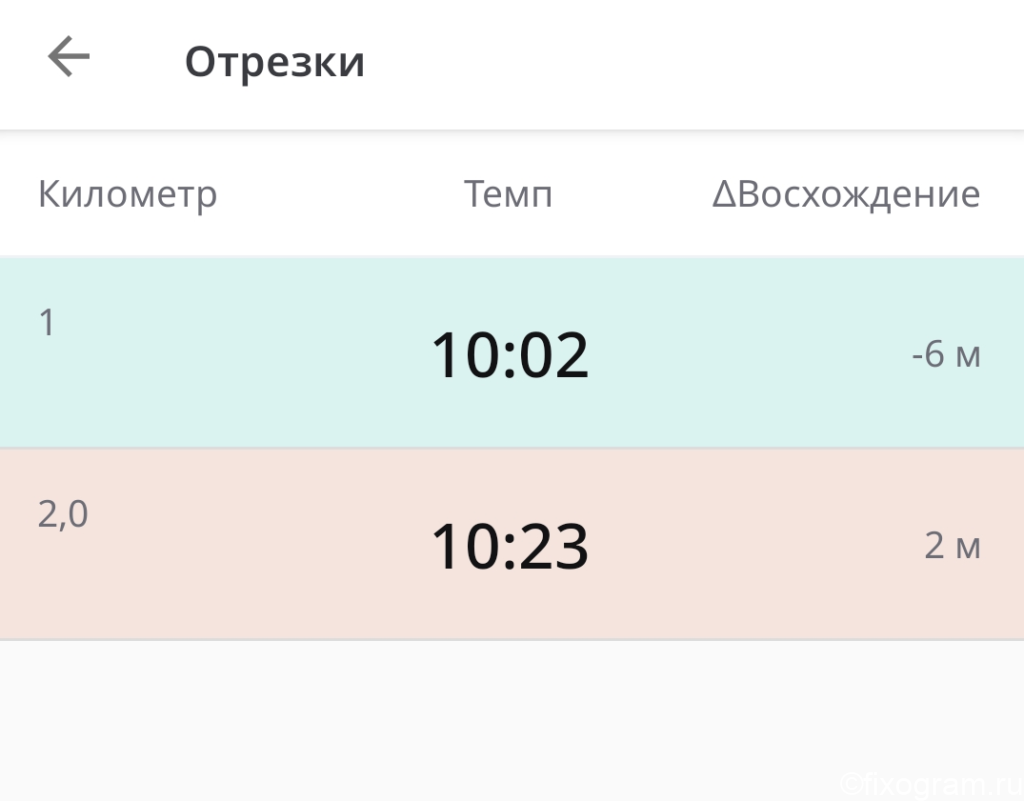Tap the 2,0 kilometer label
This screenshot has height=801, width=1024.
(x=63, y=514)
